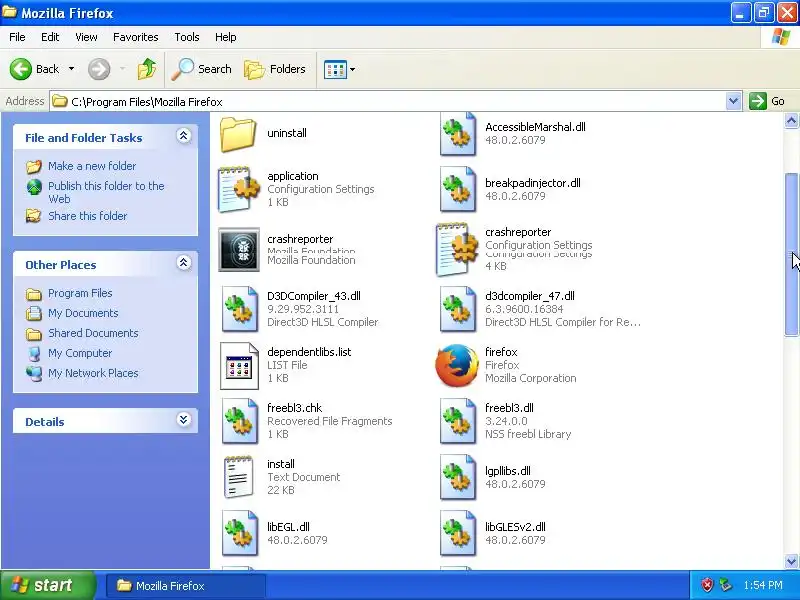Select the crashreporter 4 KB configuration icon

[x=458, y=249]
